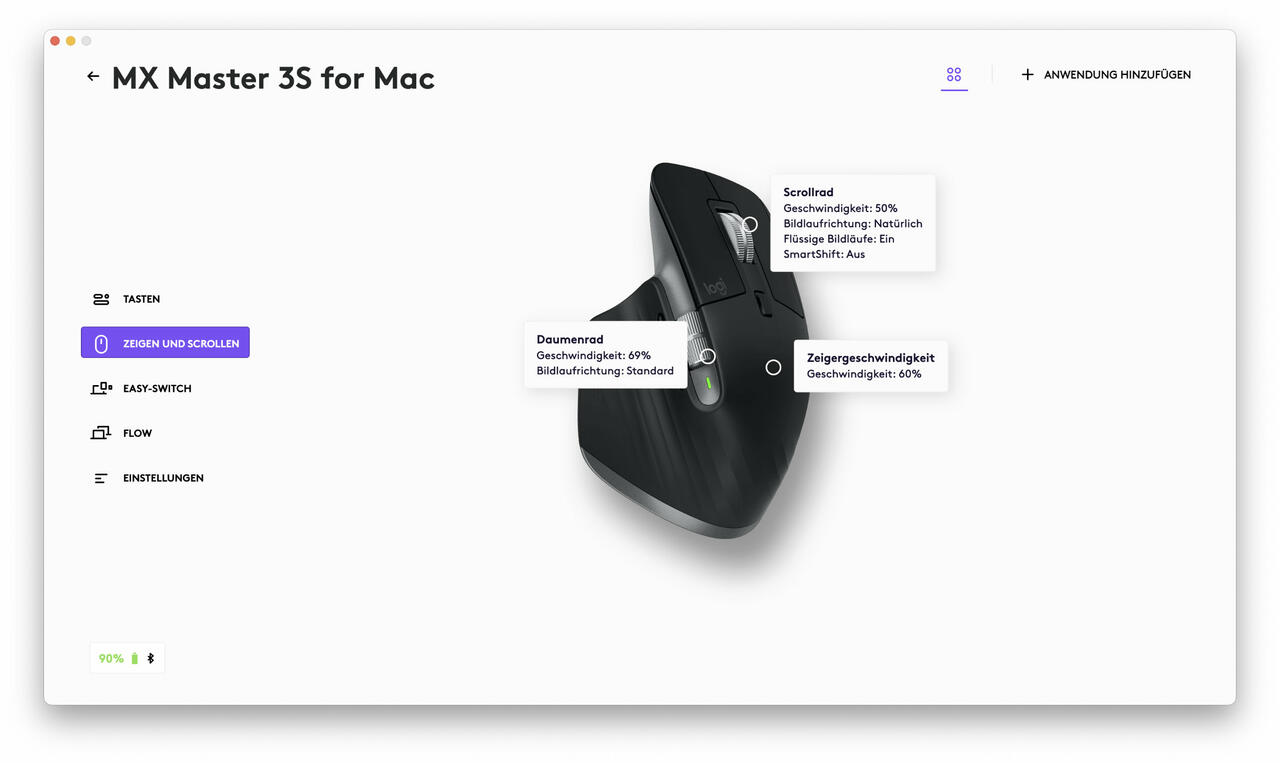Open the TASTEN section
1280x763 pixels.
[x=141, y=299]
